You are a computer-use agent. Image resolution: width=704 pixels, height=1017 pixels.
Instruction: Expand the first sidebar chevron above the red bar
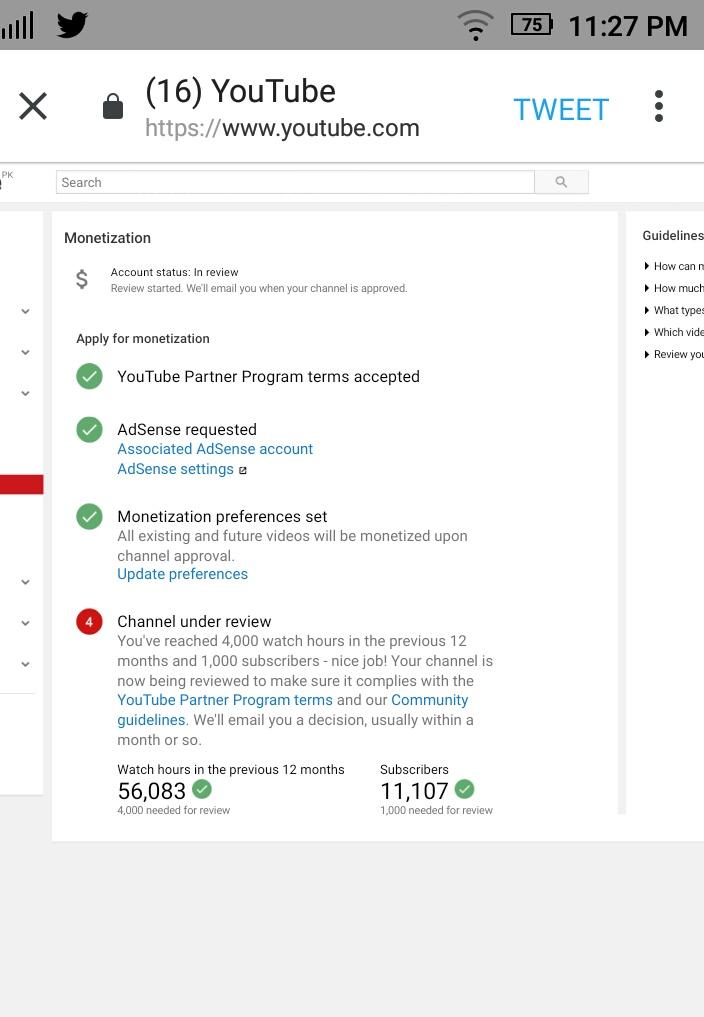[25, 311]
